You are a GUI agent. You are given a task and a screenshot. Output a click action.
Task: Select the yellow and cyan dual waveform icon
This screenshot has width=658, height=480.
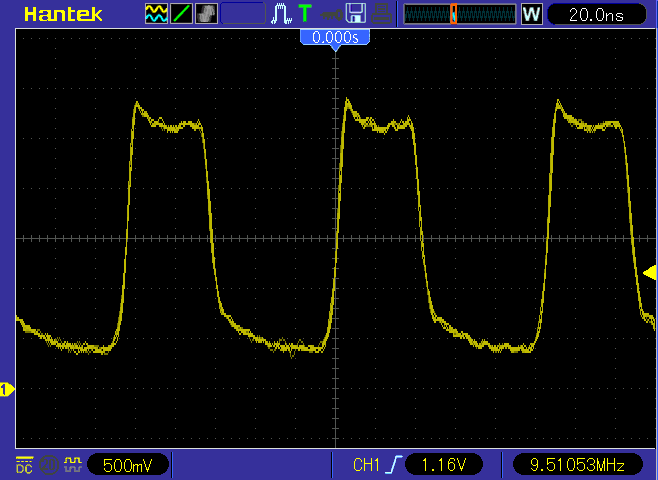[156, 13]
